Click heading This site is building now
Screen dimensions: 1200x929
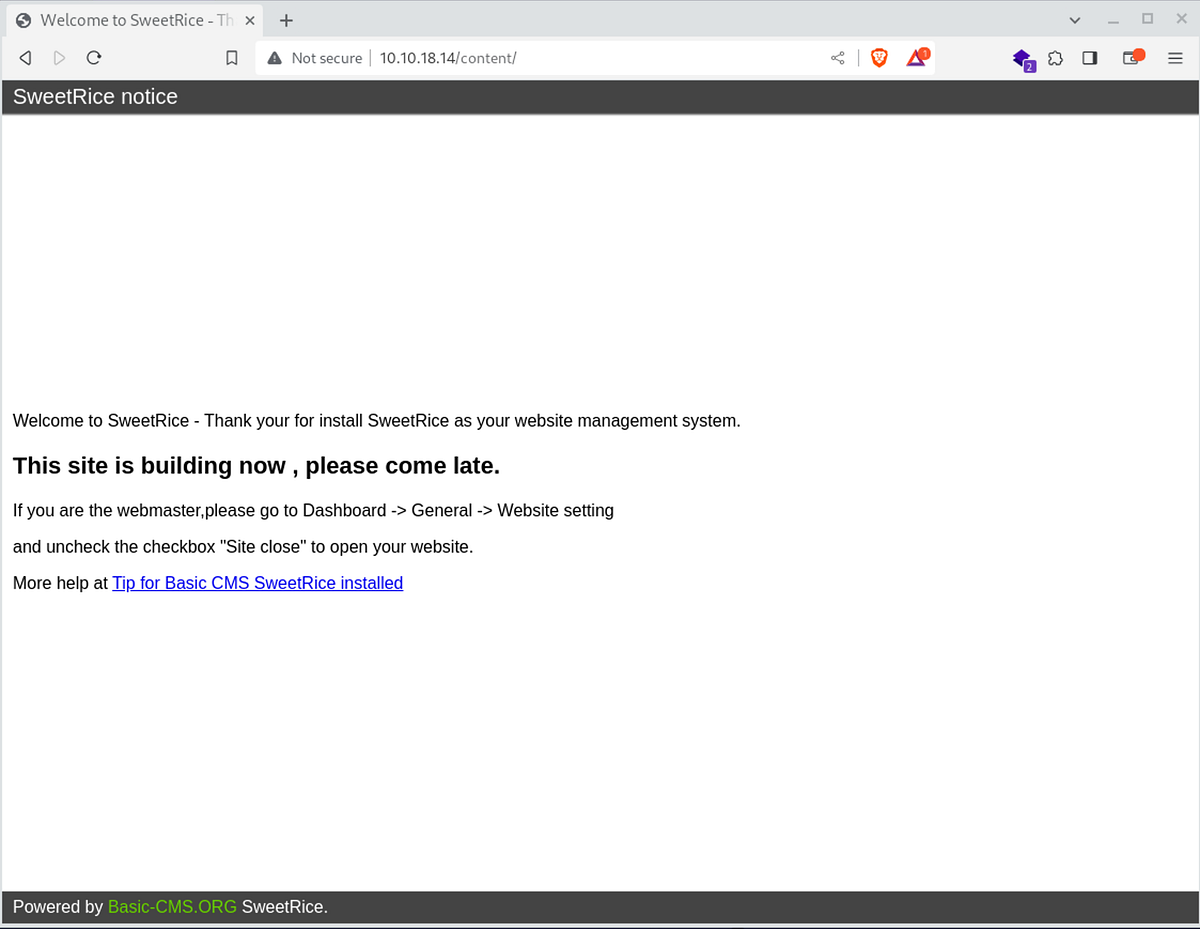pyautogui.click(x=256, y=466)
